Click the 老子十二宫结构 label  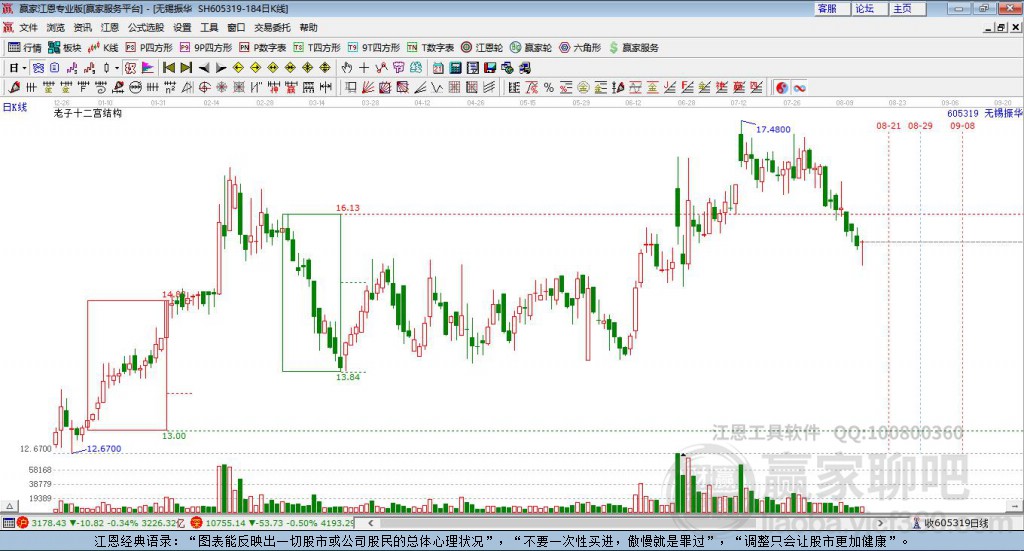pos(88,113)
